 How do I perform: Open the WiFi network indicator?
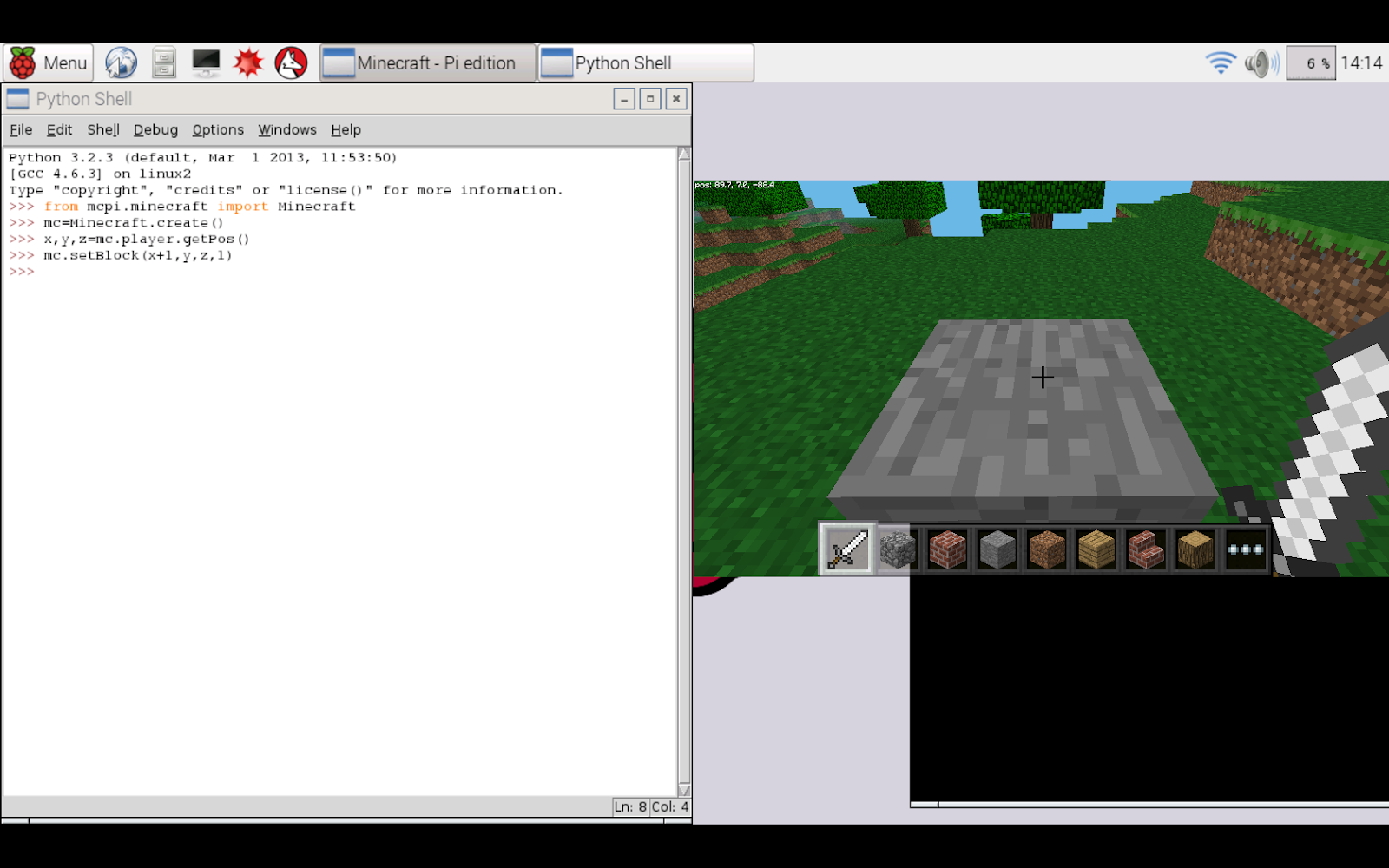(1220, 63)
